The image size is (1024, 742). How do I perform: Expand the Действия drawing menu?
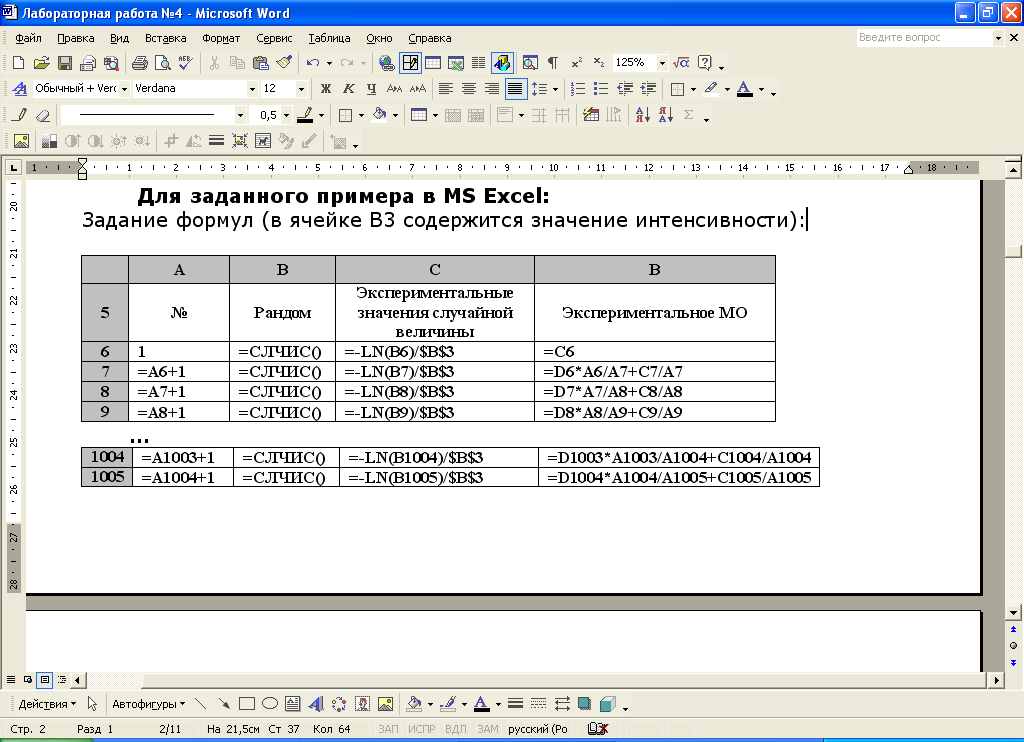click(x=47, y=704)
